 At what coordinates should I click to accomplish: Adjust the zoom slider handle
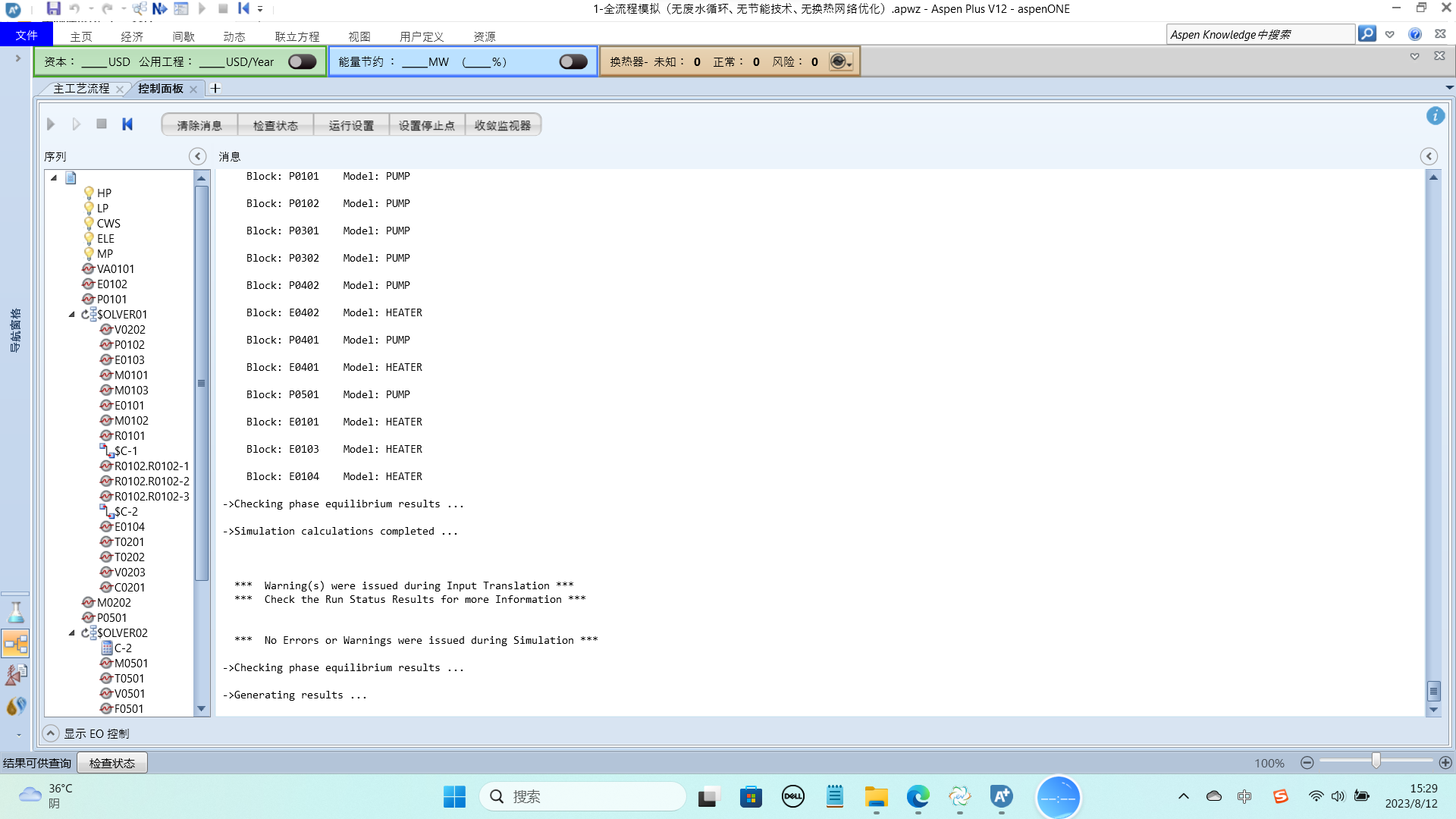click(x=1376, y=761)
